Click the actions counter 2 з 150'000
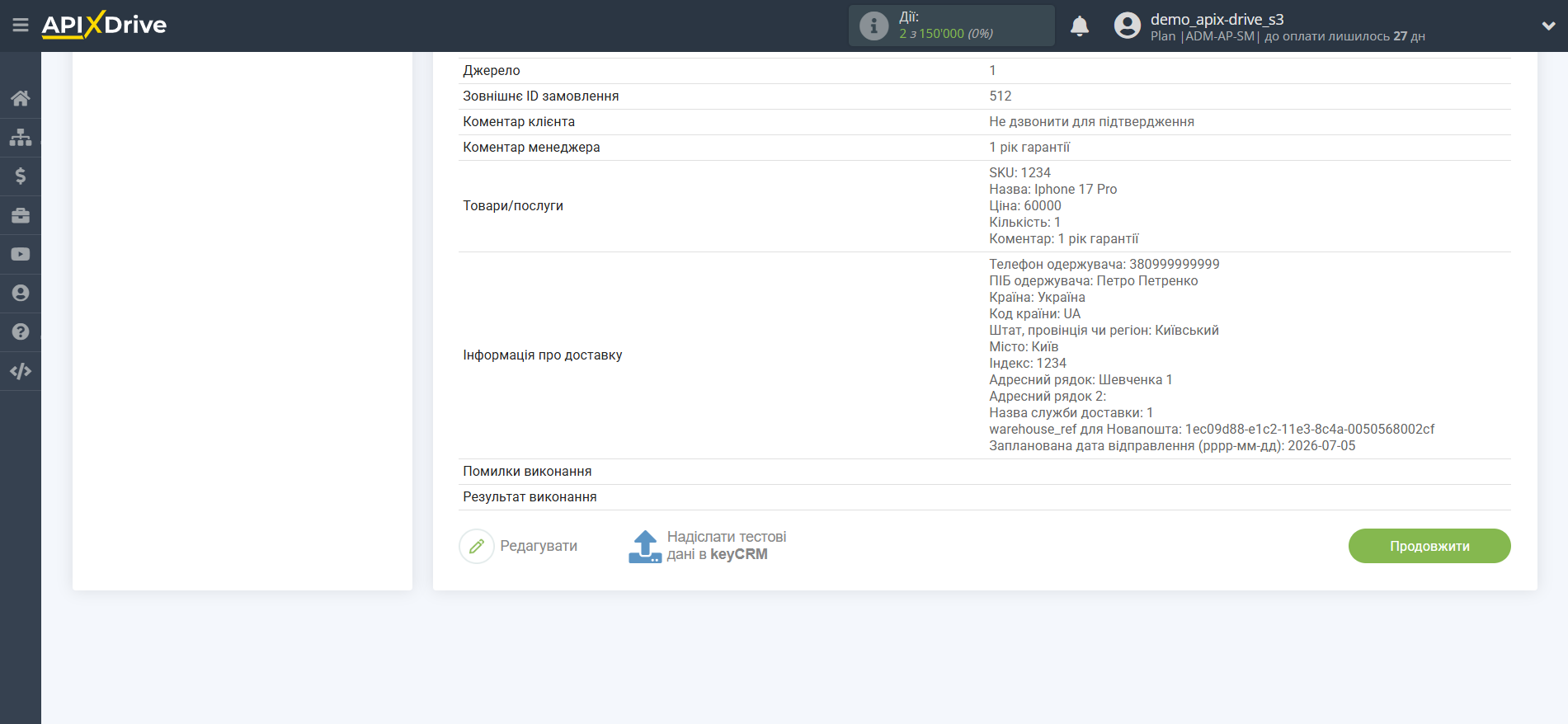1568x724 pixels. (946, 34)
